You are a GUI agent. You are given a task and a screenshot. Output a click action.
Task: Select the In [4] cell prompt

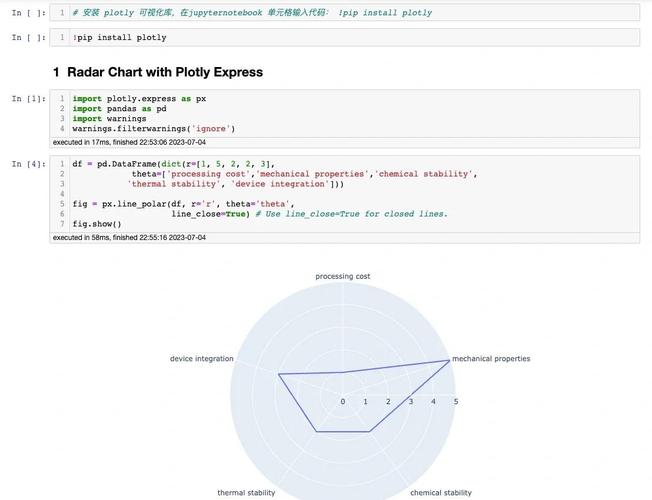coord(28,164)
